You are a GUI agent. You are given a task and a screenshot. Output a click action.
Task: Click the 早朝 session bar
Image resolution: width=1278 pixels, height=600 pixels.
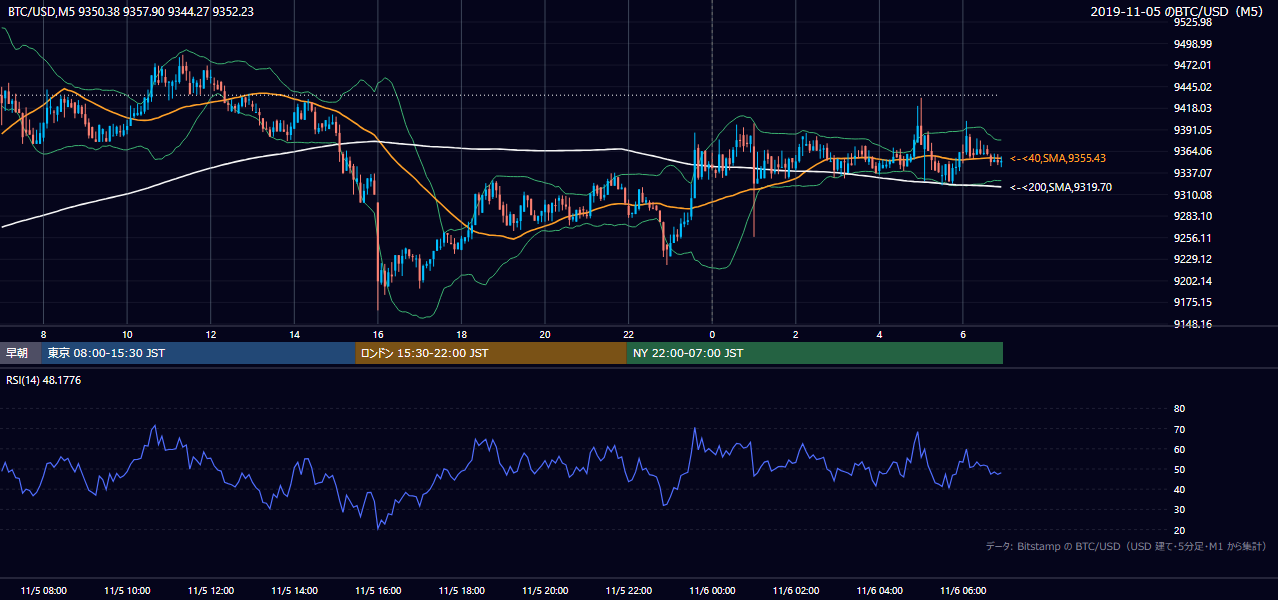pos(20,353)
